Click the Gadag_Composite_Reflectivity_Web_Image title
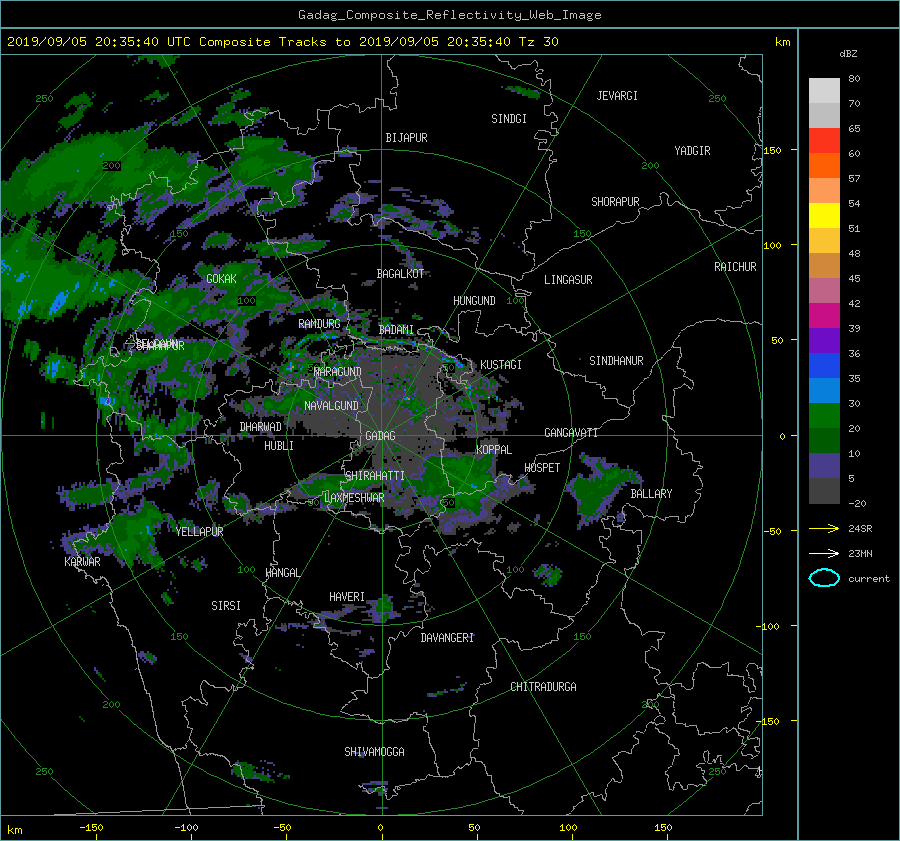900x841 pixels. [449, 15]
